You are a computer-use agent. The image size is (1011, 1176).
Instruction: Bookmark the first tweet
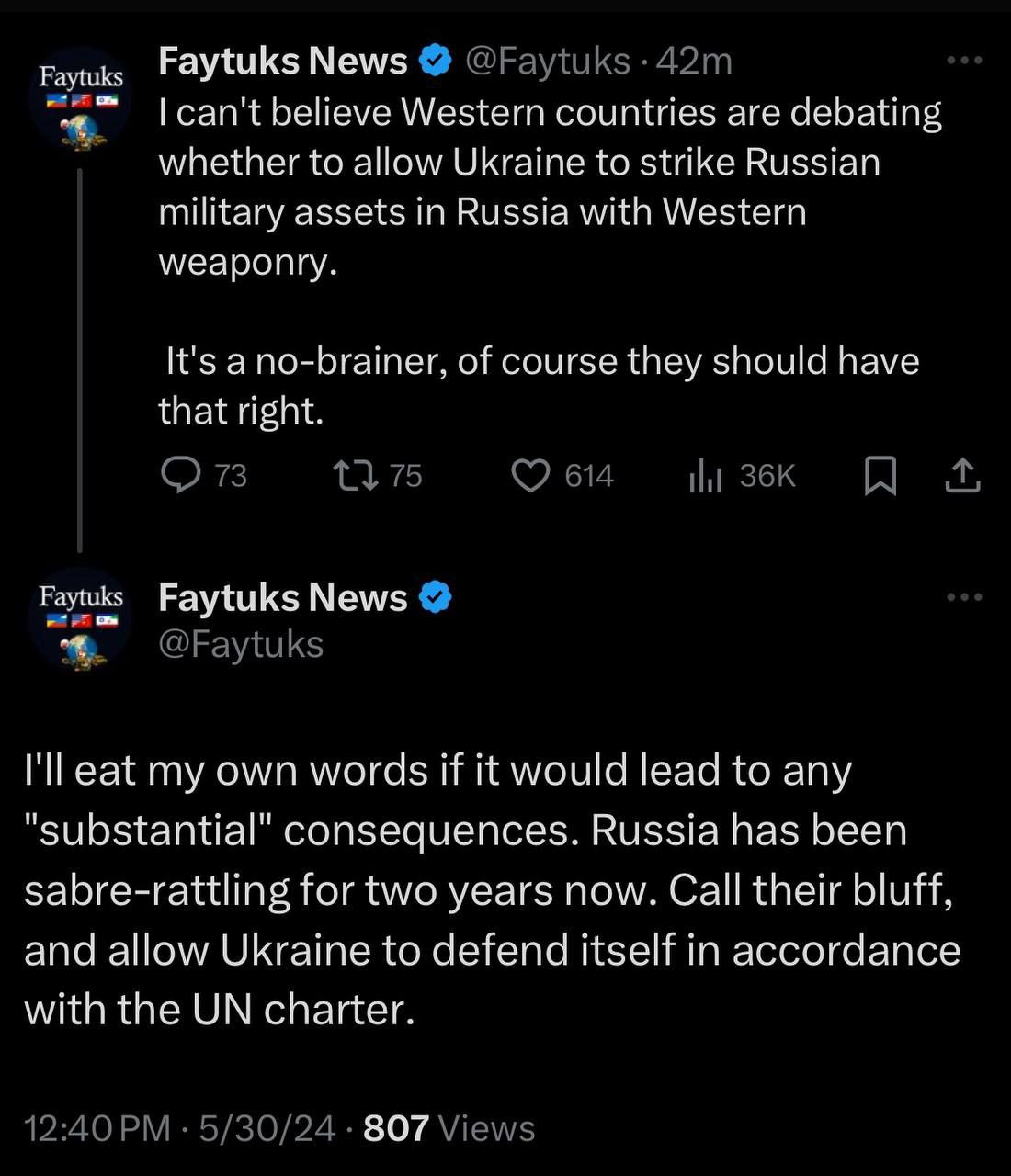click(880, 476)
